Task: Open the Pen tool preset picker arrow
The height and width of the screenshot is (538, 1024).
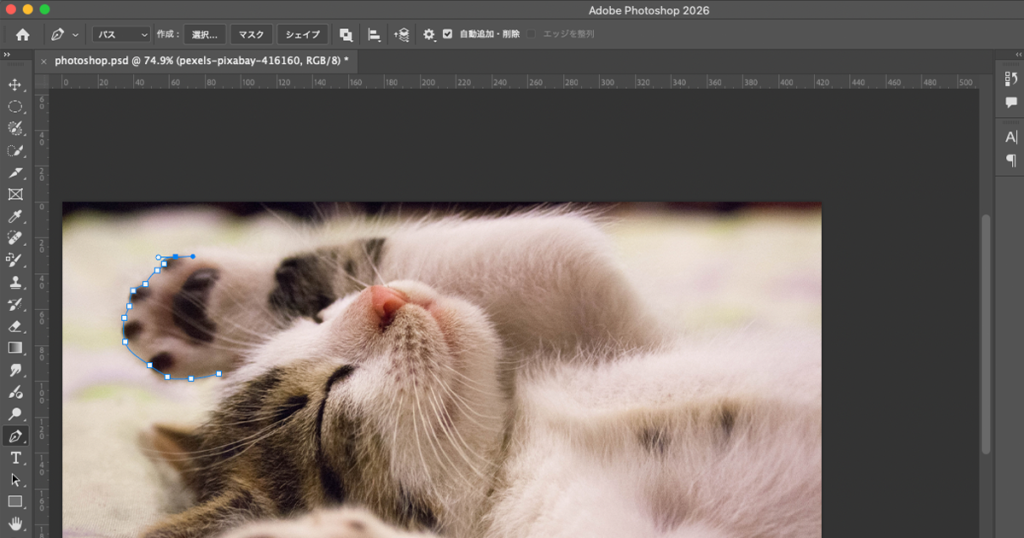Action: (x=75, y=35)
